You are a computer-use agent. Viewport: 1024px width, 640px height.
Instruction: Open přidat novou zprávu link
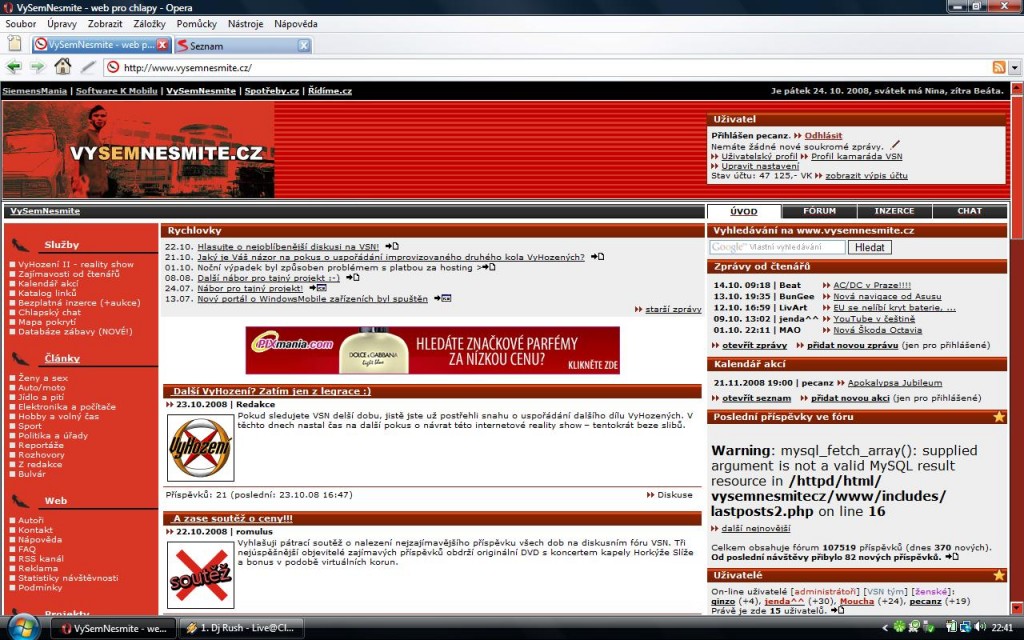point(852,345)
